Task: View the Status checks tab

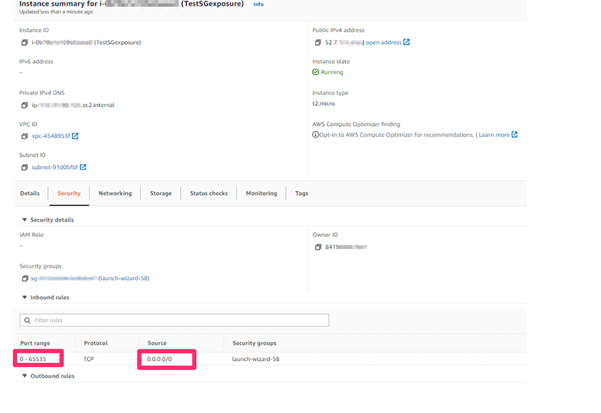Action: 209,193
